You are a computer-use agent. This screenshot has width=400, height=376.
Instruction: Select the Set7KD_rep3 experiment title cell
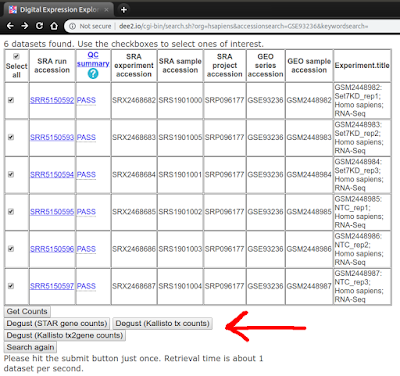pyautogui.click(x=362, y=175)
